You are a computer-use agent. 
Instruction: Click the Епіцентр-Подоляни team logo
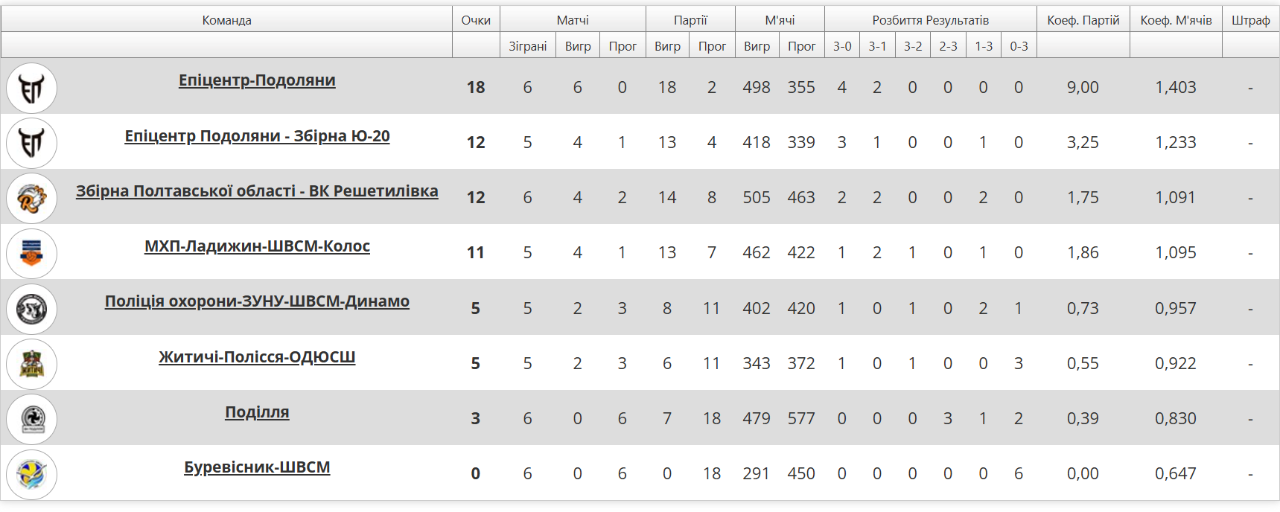pyautogui.click(x=32, y=87)
